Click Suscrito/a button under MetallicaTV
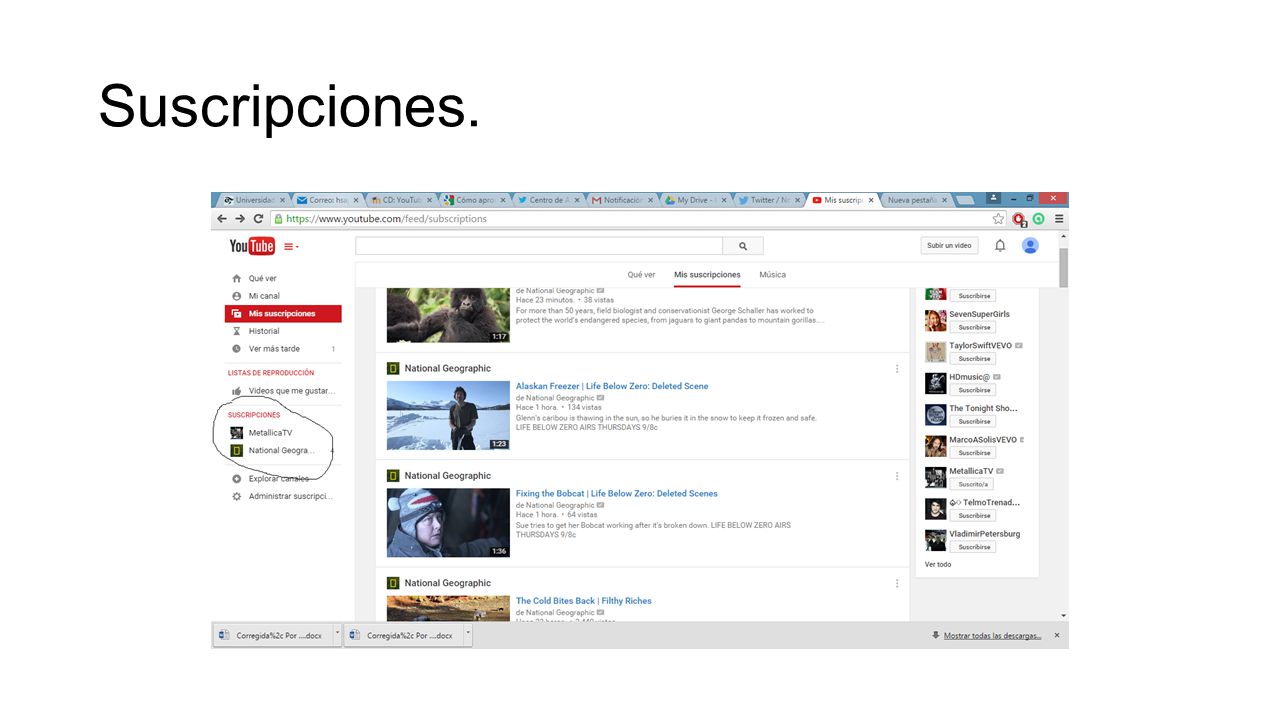Image resolution: width=1280 pixels, height=720 pixels. pyautogui.click(x=973, y=484)
